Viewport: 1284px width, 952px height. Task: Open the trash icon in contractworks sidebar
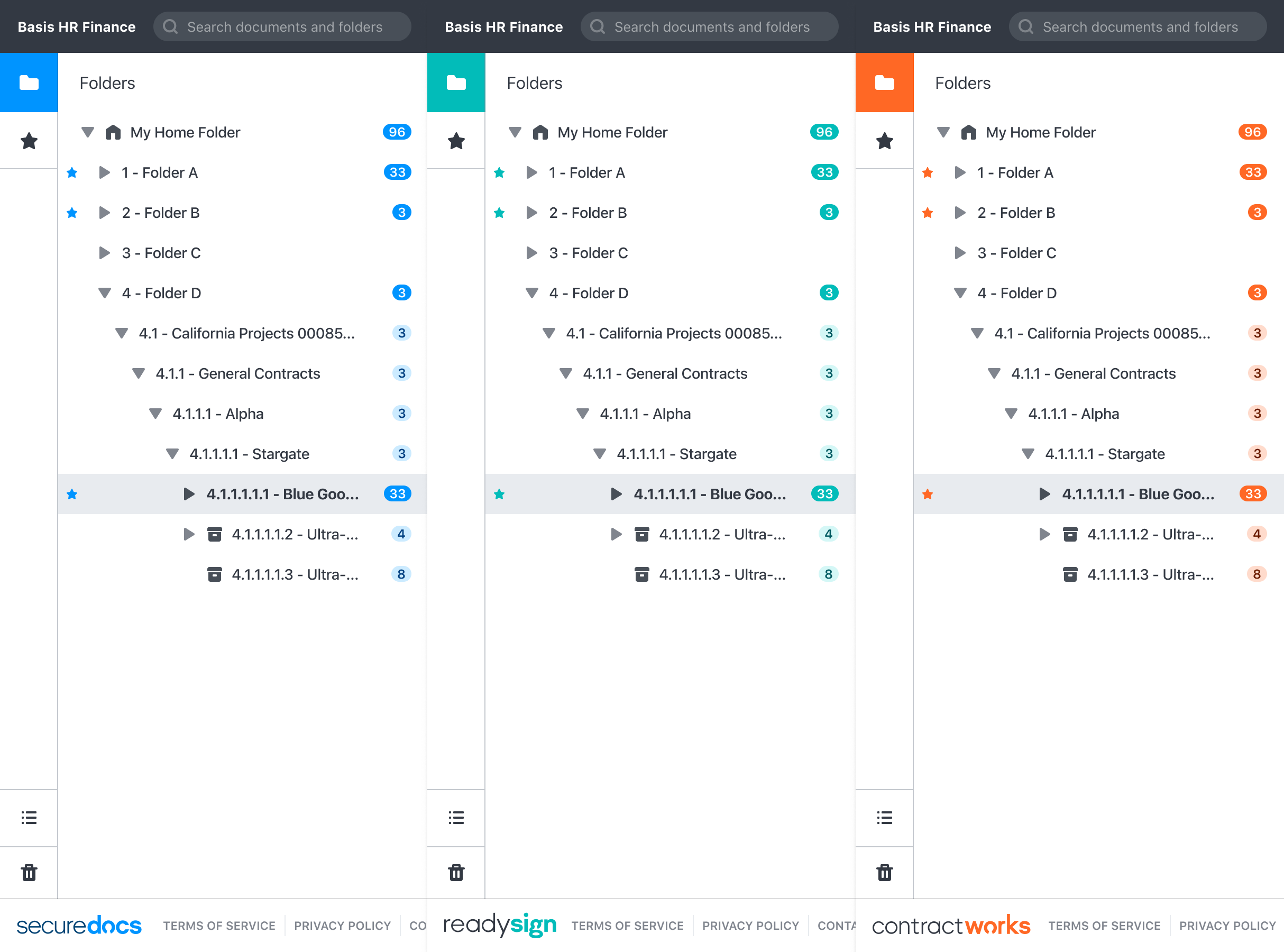pyautogui.click(x=884, y=872)
